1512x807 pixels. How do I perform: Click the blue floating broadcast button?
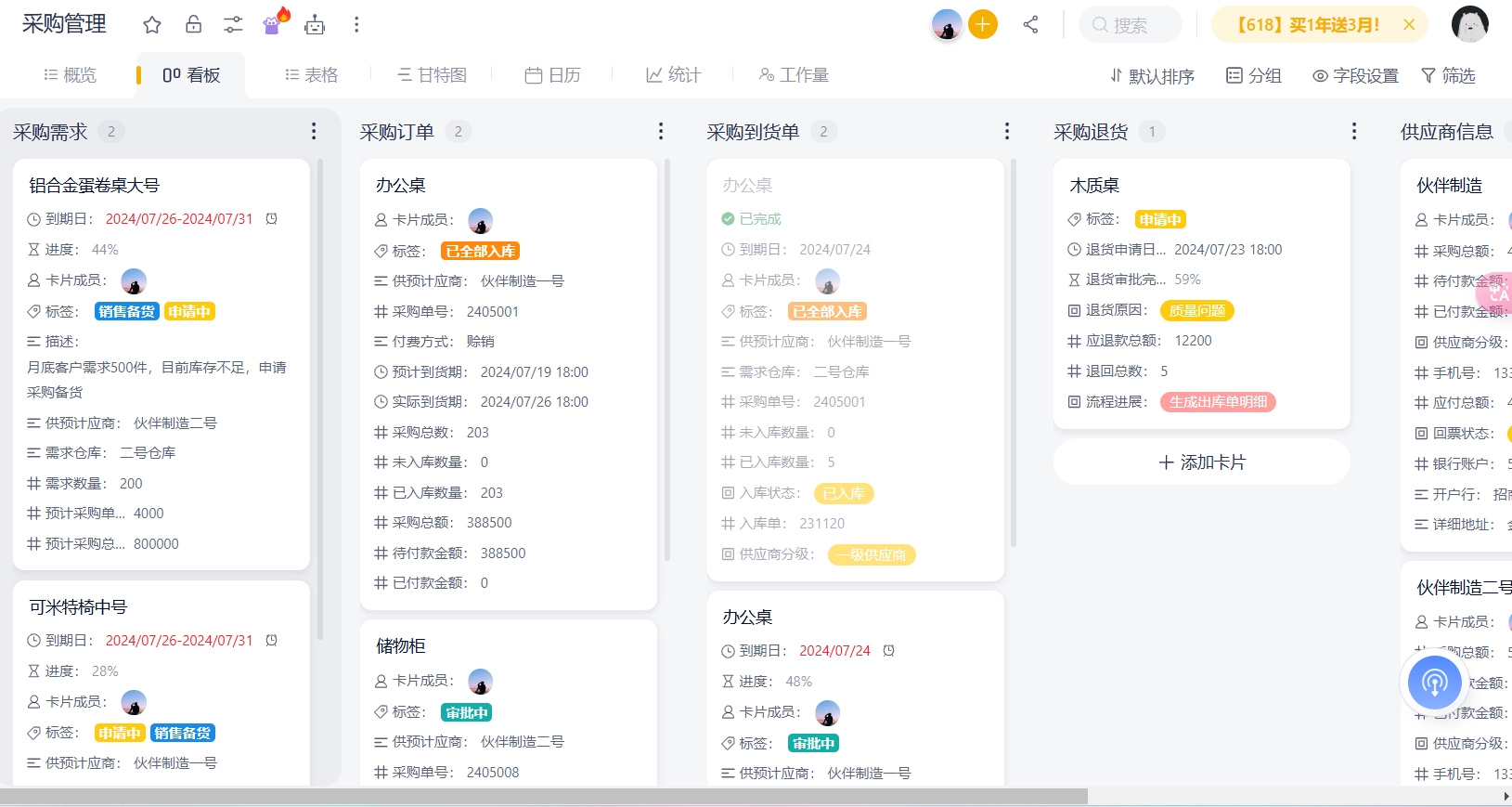click(x=1435, y=683)
